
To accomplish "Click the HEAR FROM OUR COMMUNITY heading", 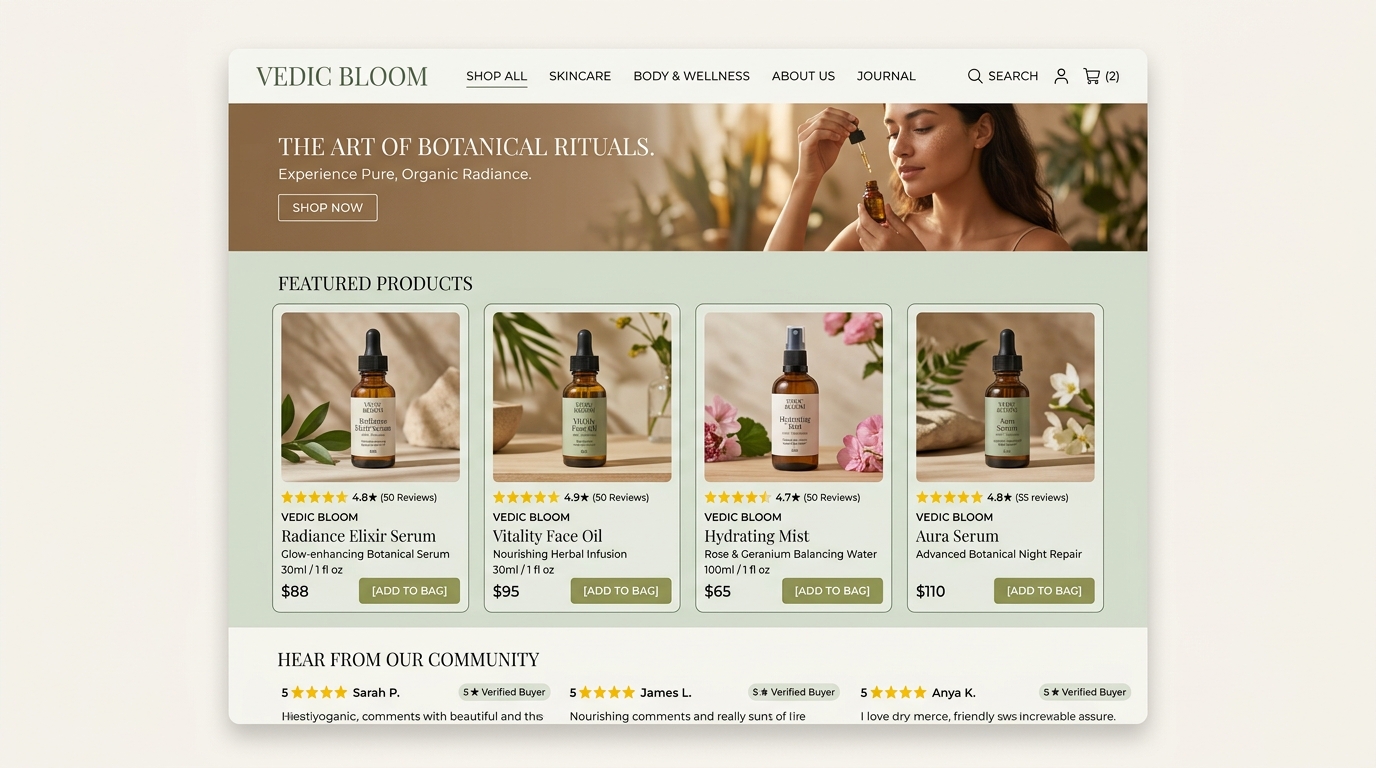I will [408, 659].
